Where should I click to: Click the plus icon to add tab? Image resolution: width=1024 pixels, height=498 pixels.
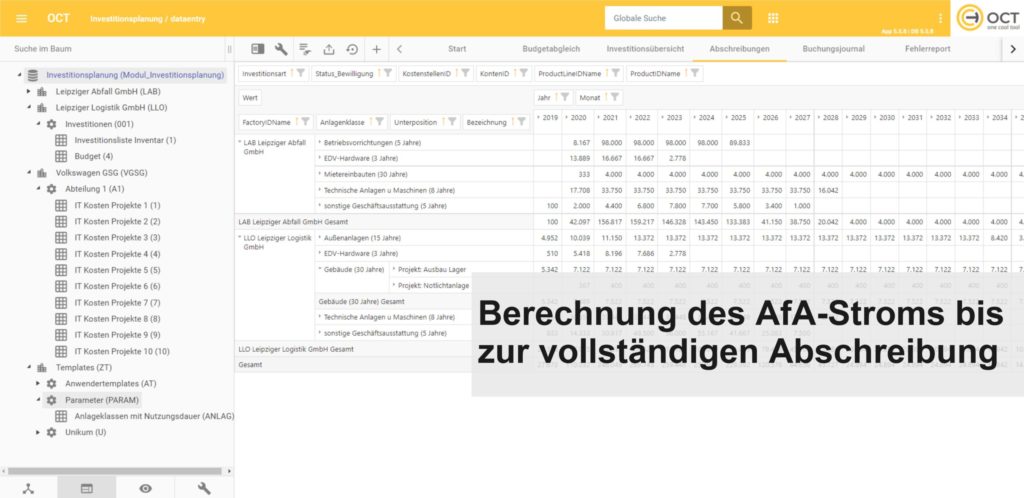[376, 48]
